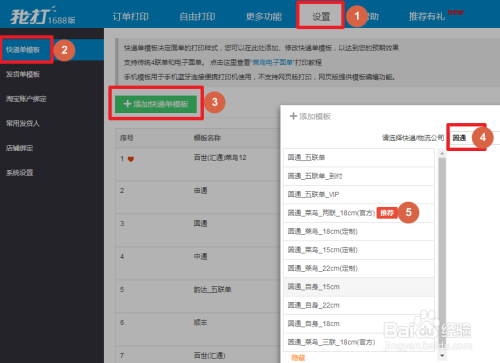This screenshot has height=363, width=500.
Task: Open the 菜鸟电子面单 tutorial link
Action: (x=273, y=62)
